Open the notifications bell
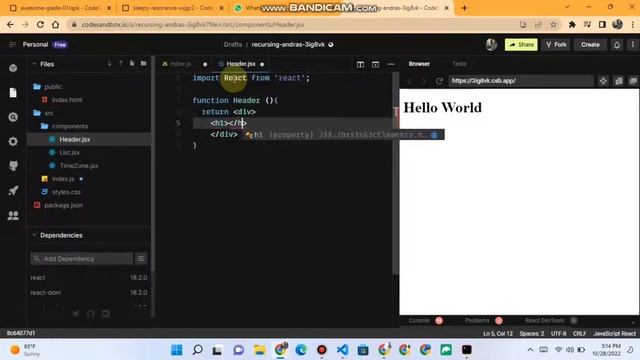 [x=617, y=45]
